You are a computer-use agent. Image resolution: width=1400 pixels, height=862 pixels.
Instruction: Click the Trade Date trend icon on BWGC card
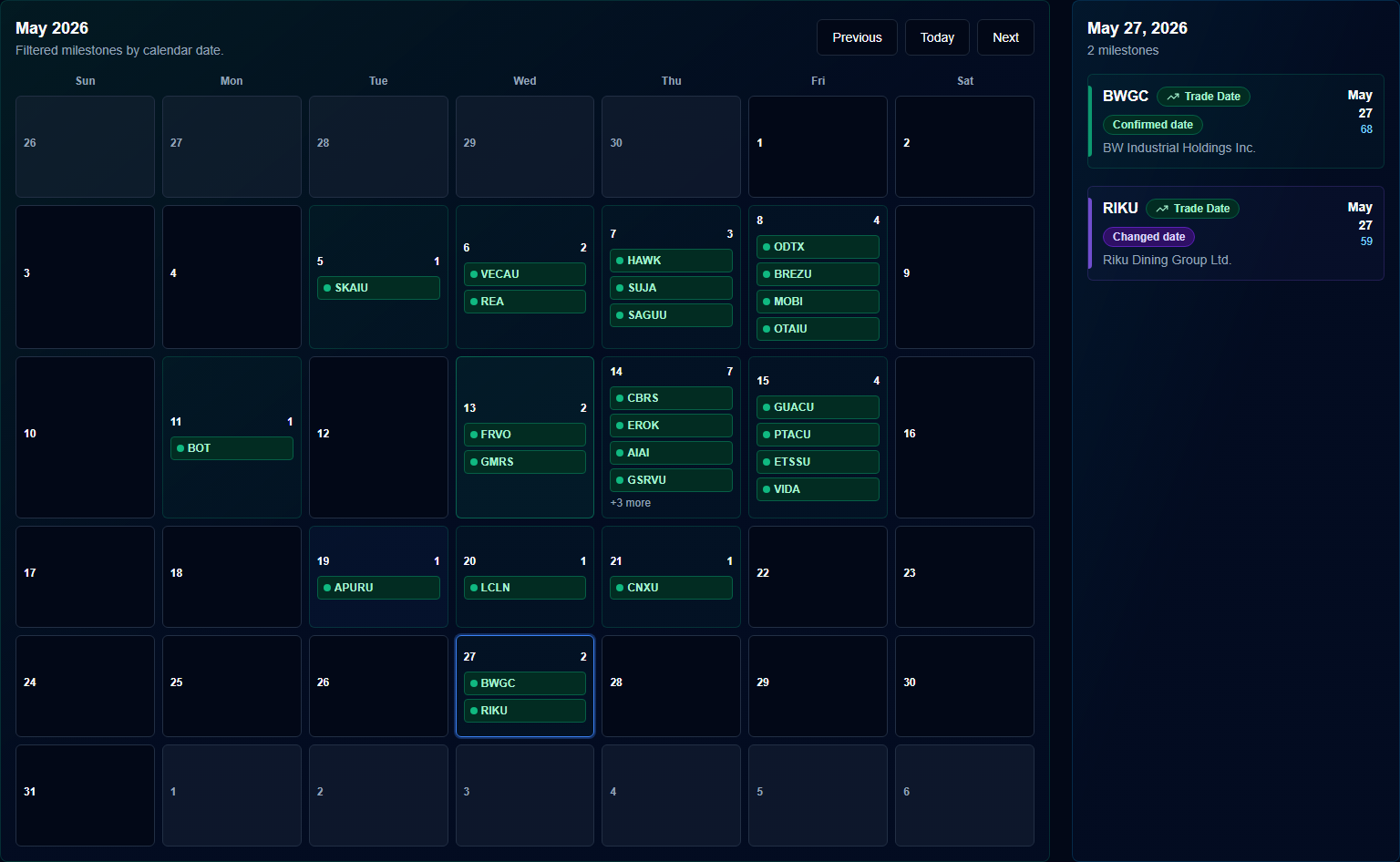point(1173,97)
